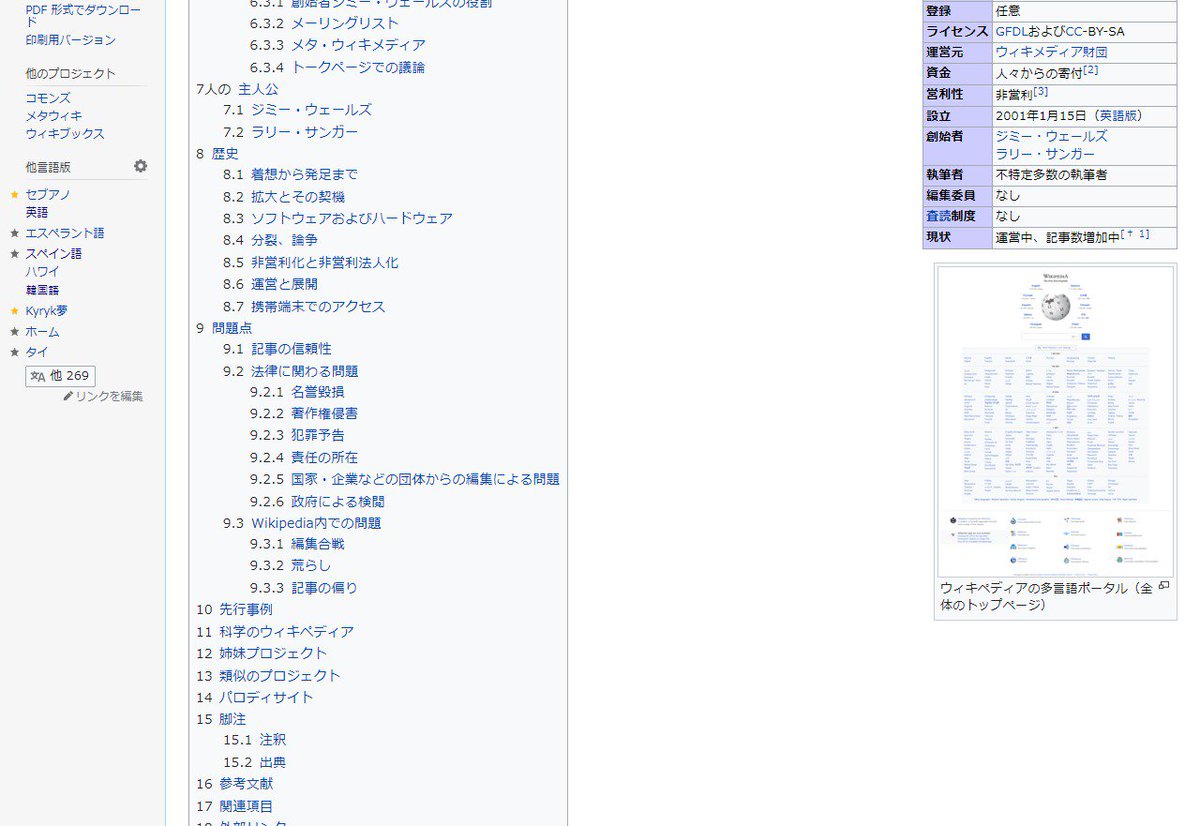
Task: Click PDF 形式でダウンロード in the sidebar
Action: click(83, 15)
